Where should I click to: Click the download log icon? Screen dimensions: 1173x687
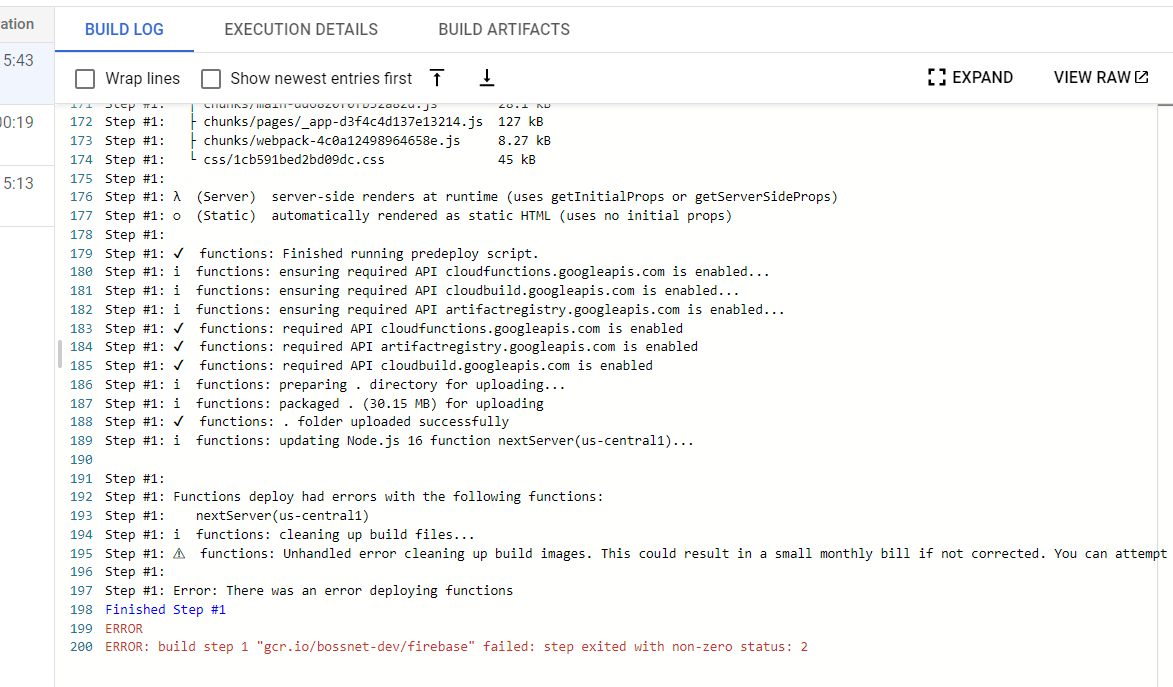pos(486,77)
